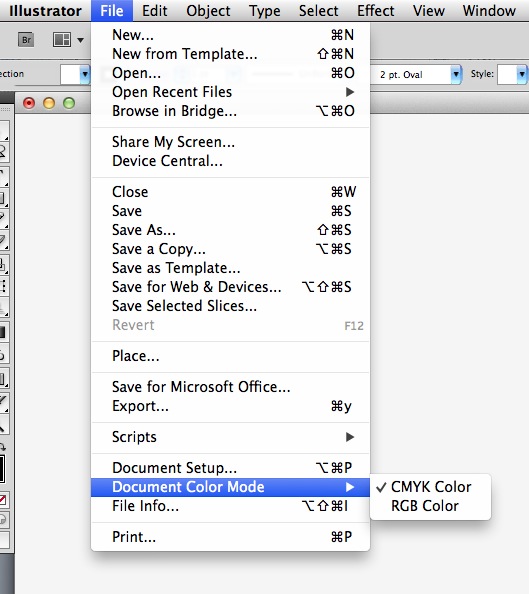This screenshot has height=594, width=529.
Task: Open the Type menu
Action: coord(264,11)
